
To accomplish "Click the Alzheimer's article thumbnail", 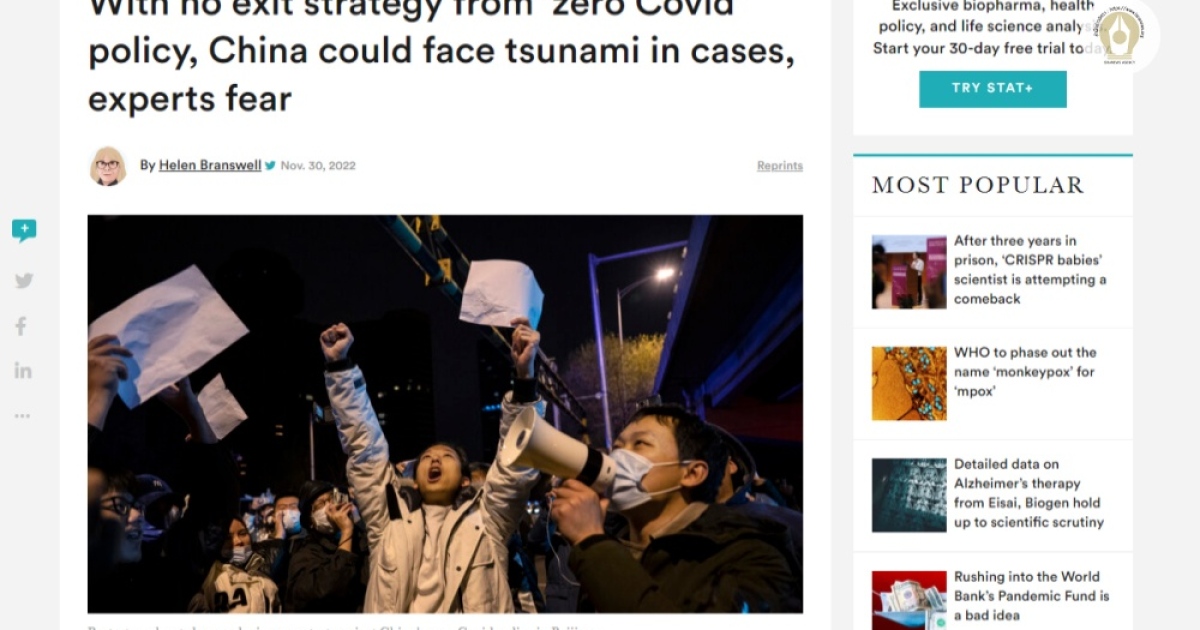I will 909,496.
